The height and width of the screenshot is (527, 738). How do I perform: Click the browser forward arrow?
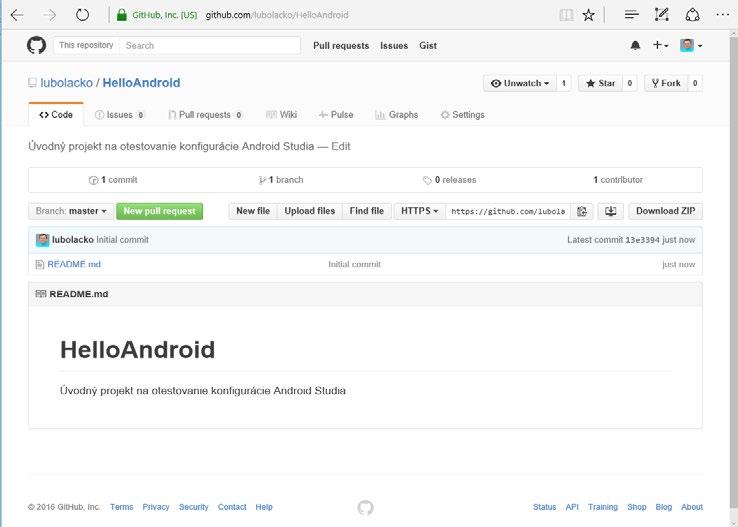(49, 15)
